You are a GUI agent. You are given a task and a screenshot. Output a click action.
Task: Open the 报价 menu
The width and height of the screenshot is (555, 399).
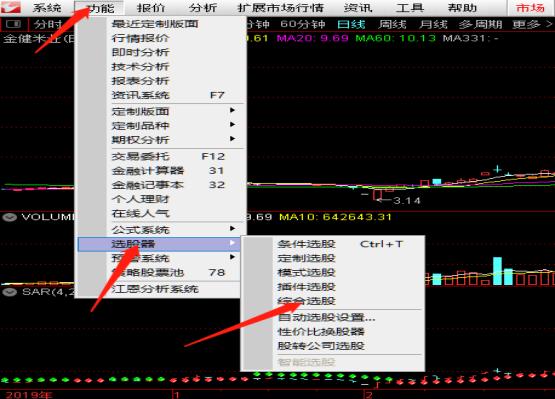click(151, 8)
